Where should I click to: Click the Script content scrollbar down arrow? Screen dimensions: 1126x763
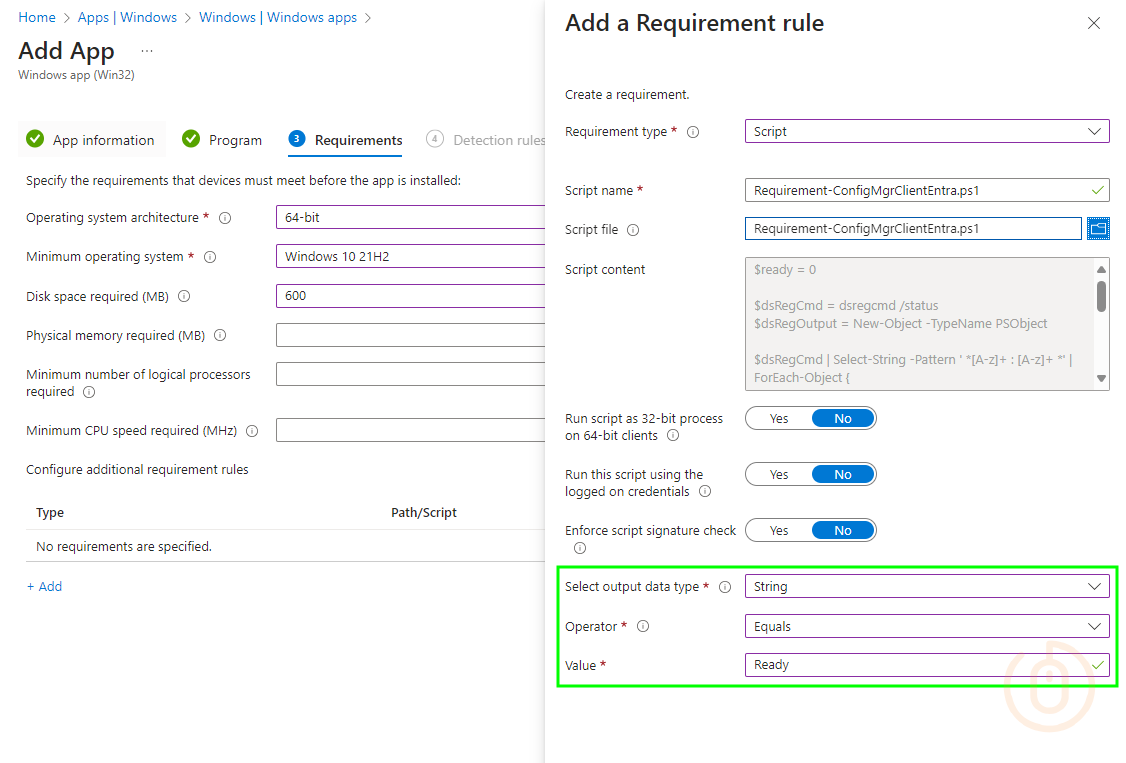pos(1101,379)
